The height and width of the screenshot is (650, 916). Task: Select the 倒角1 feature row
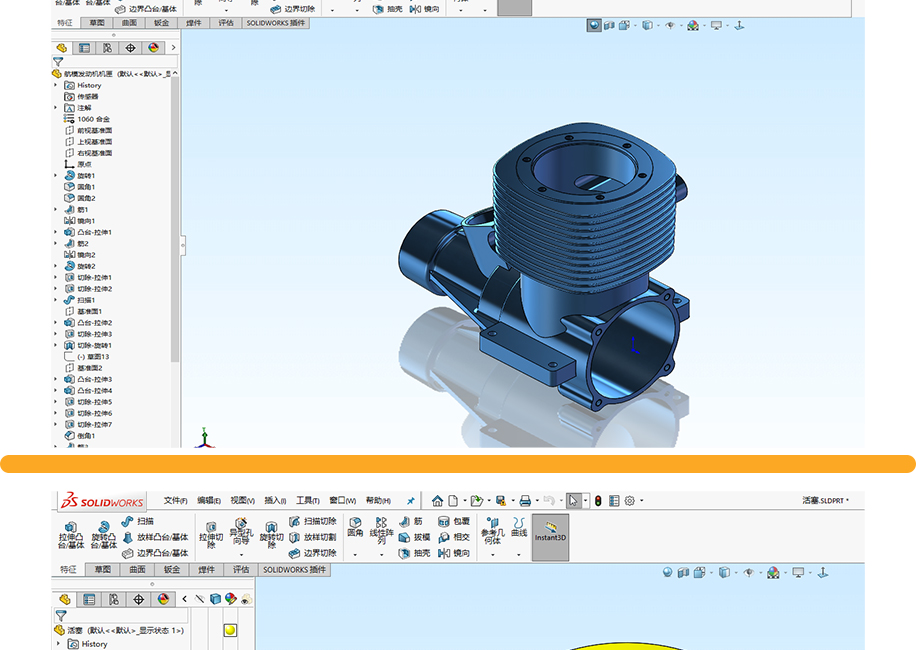click(x=80, y=436)
